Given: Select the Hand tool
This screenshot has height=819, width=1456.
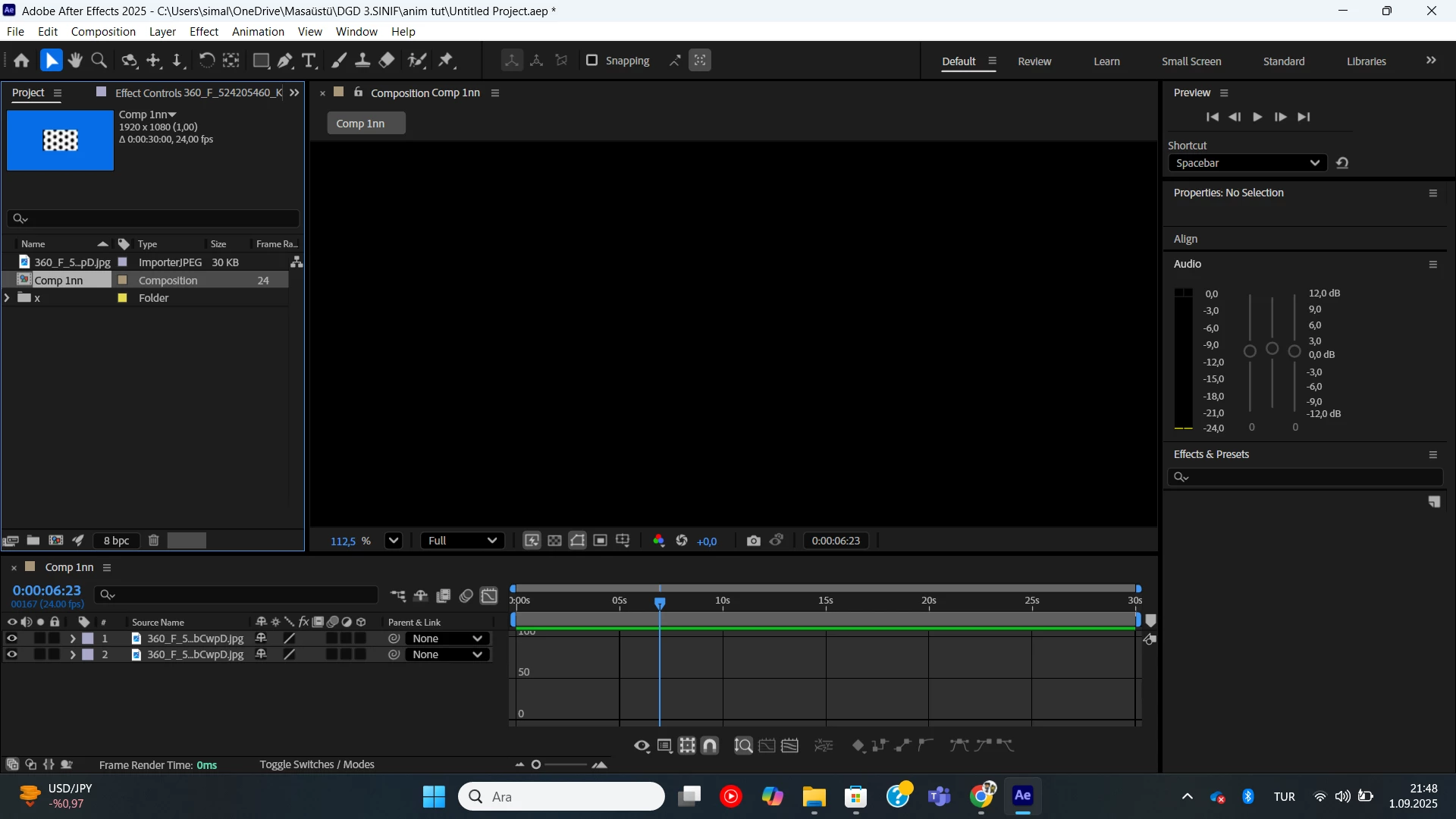Looking at the screenshot, I should point(75,61).
